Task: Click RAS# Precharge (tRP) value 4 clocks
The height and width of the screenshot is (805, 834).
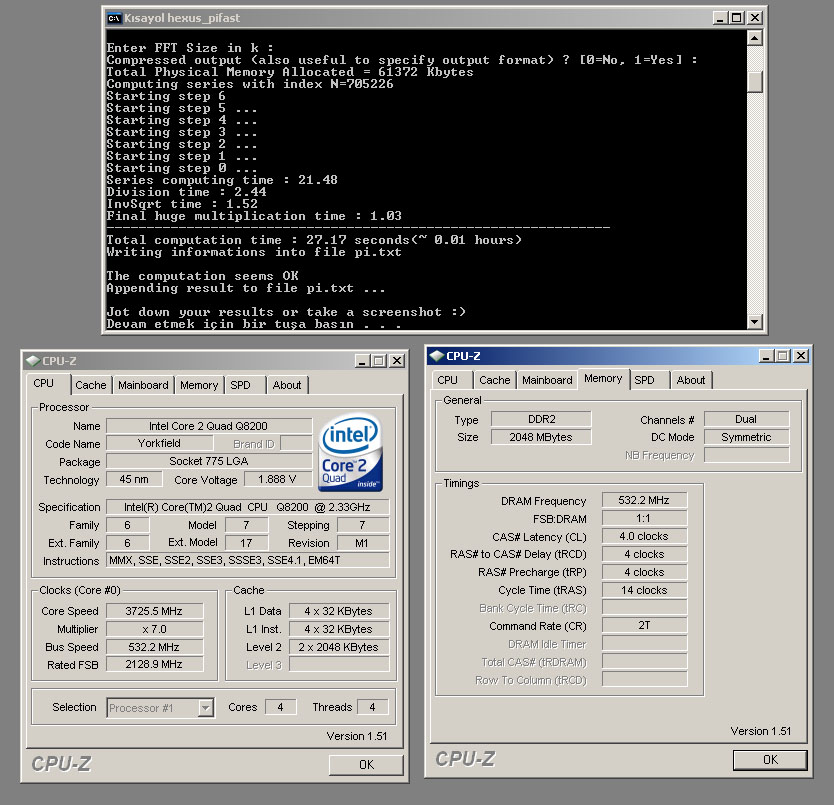Action: pos(644,572)
